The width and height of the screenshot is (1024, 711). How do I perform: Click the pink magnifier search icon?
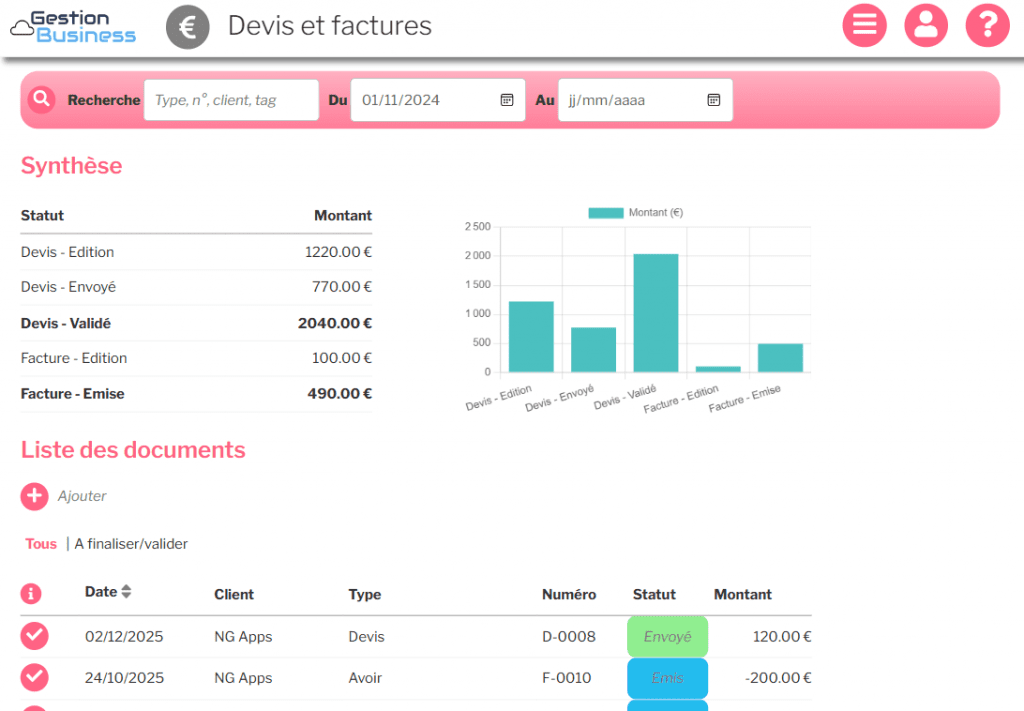(x=41, y=99)
